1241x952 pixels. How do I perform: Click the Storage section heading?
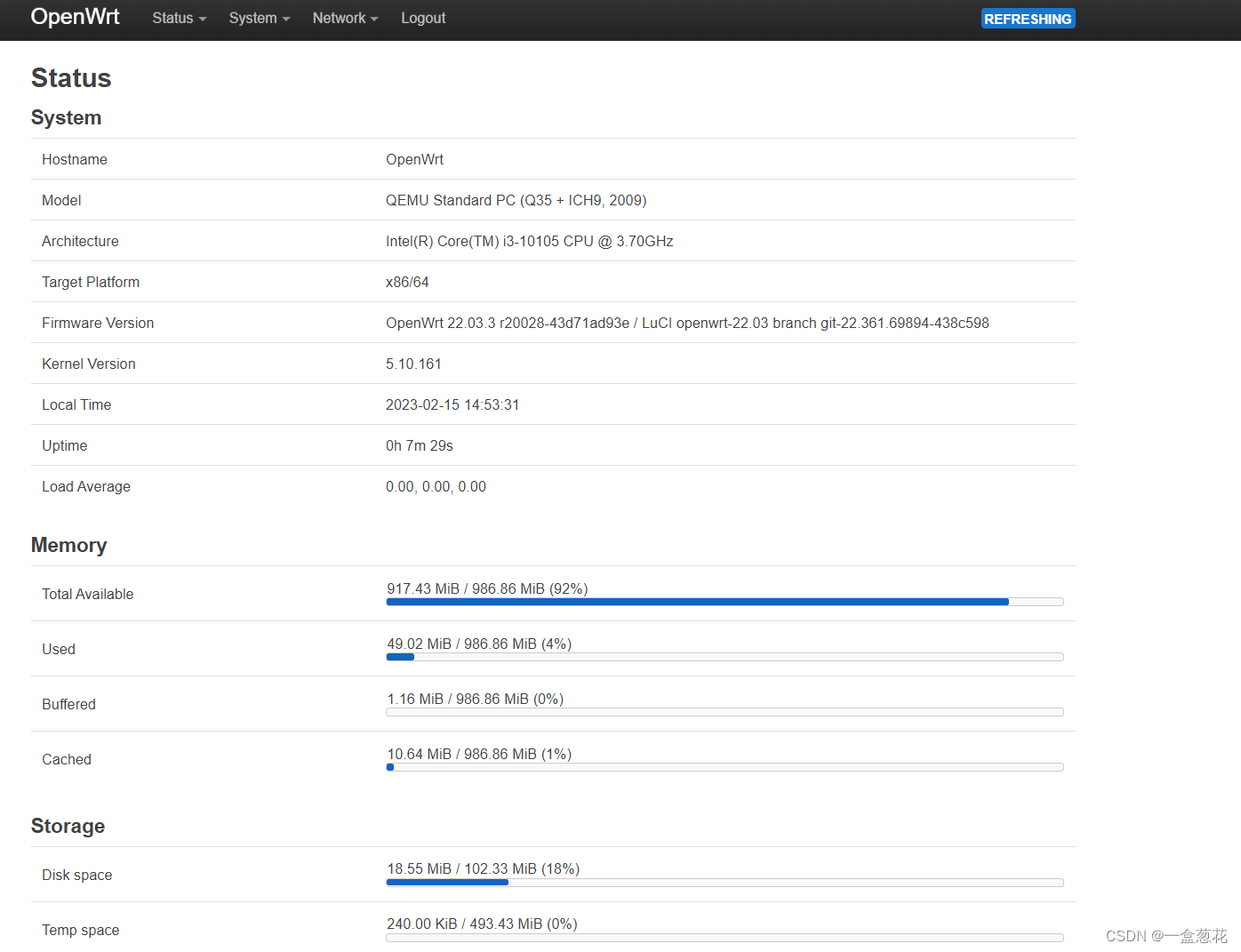click(68, 826)
